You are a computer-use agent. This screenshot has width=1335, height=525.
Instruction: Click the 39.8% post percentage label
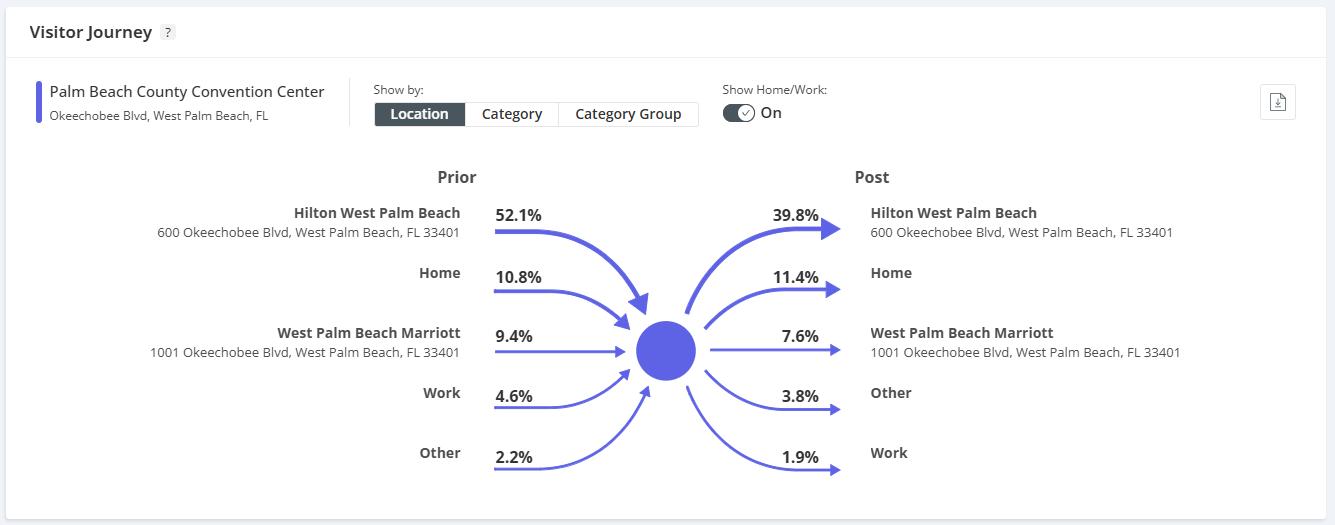[795, 215]
